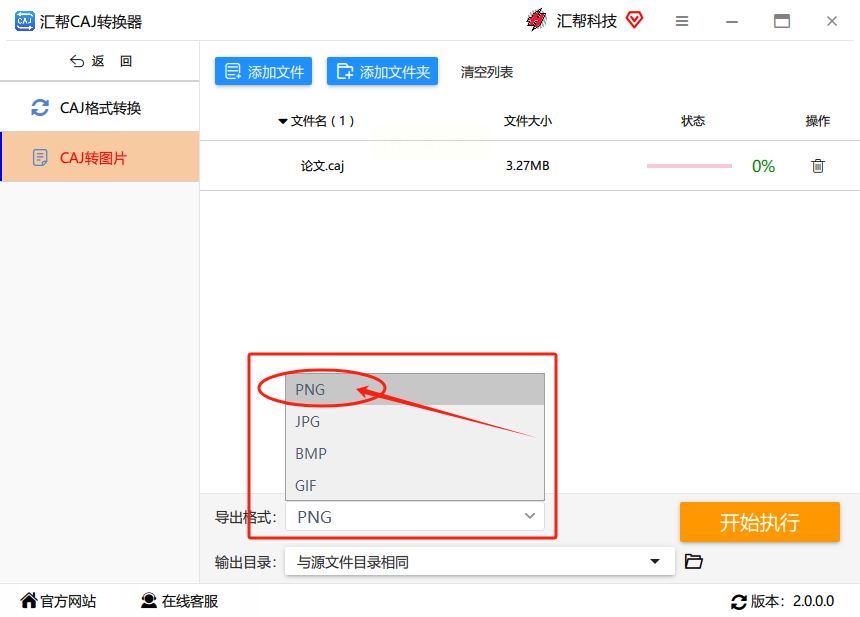Viewport: 860px width, 617px height.
Task: Click the 添加文件夹 button
Action: click(x=382, y=71)
